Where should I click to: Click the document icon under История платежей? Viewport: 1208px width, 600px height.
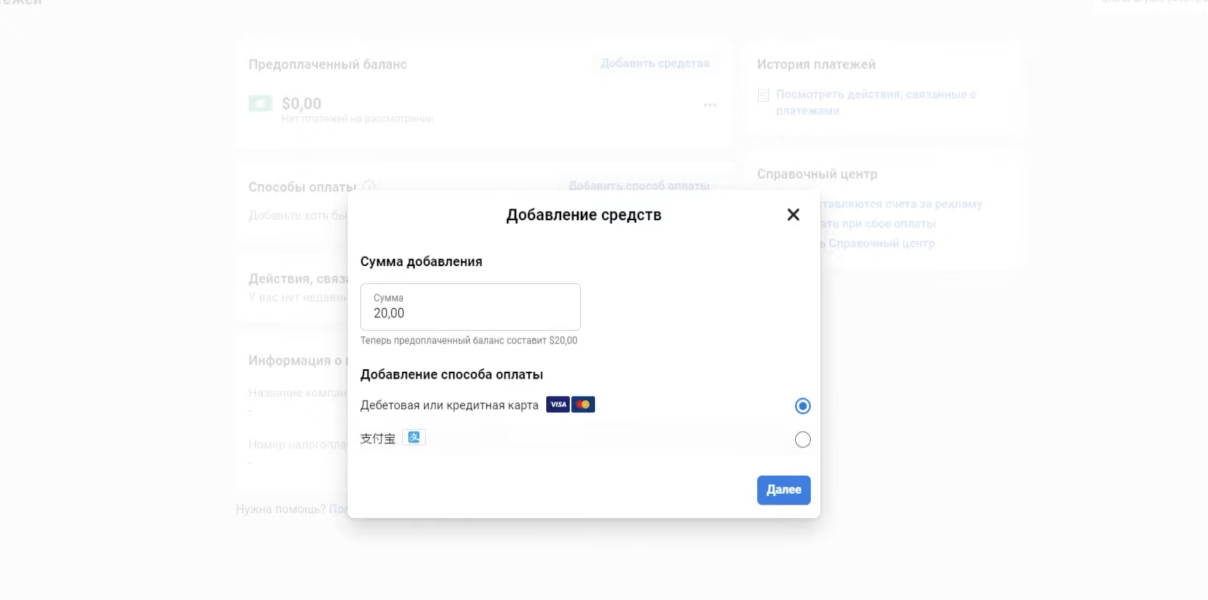[763, 96]
